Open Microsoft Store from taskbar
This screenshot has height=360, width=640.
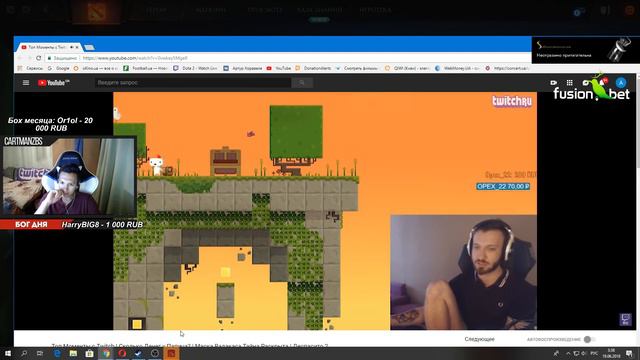(x=89, y=353)
